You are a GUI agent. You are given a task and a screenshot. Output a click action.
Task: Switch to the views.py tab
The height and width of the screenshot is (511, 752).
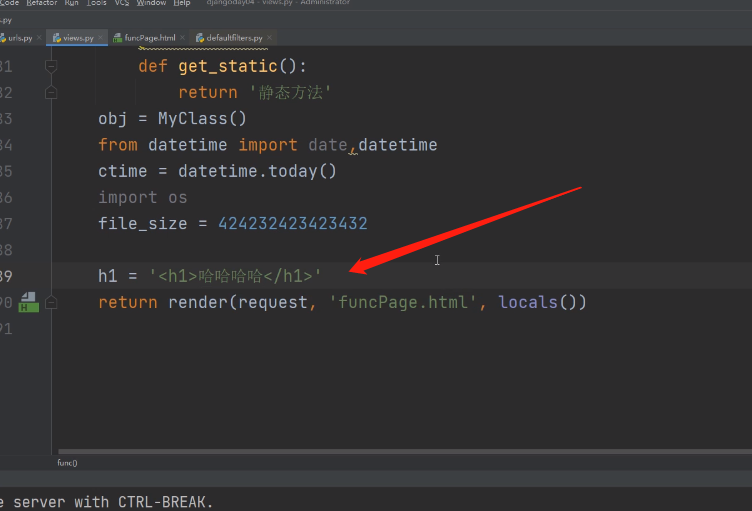(78, 38)
